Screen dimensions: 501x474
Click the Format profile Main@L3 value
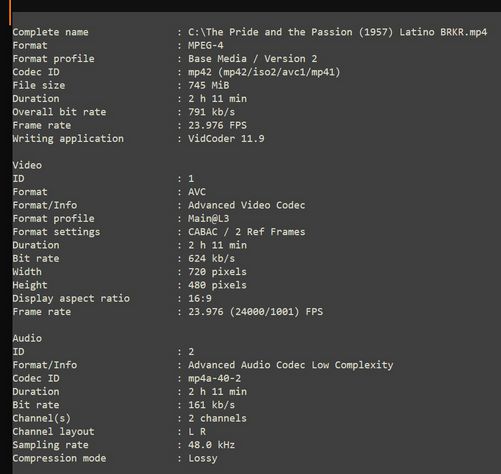point(209,219)
